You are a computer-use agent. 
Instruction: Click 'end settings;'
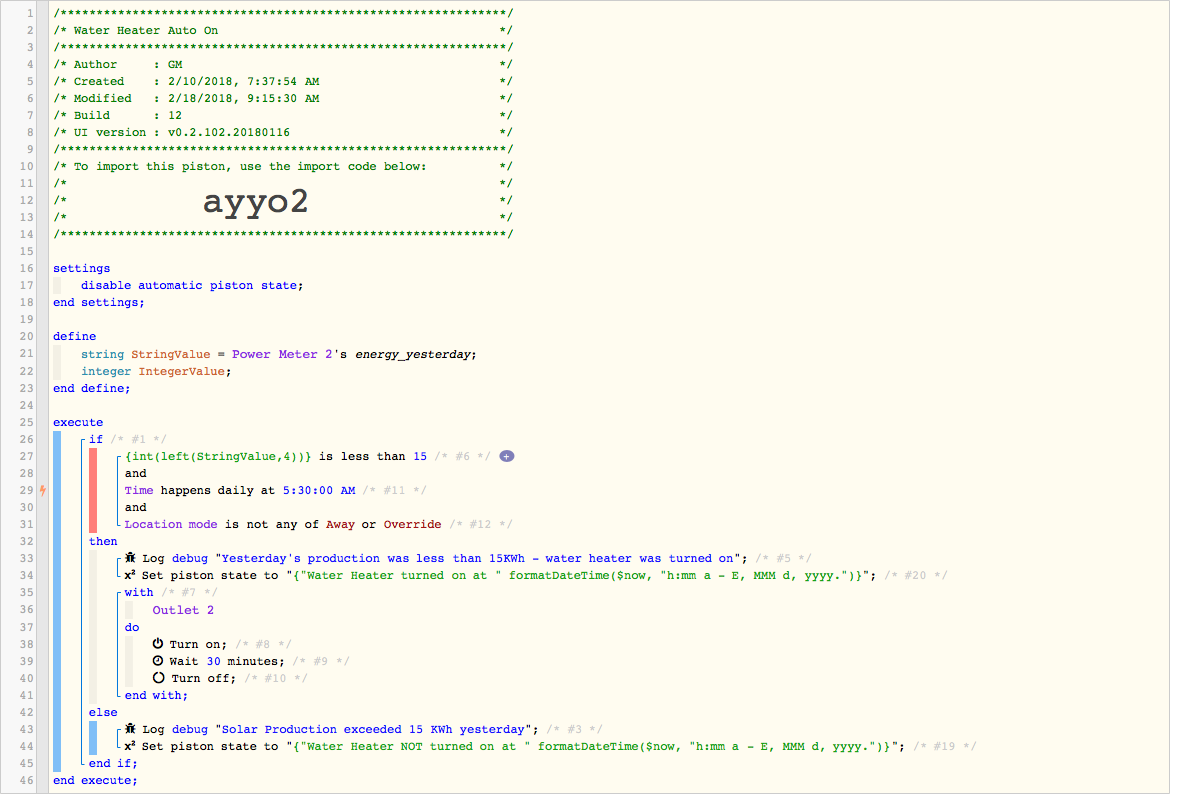[98, 303]
